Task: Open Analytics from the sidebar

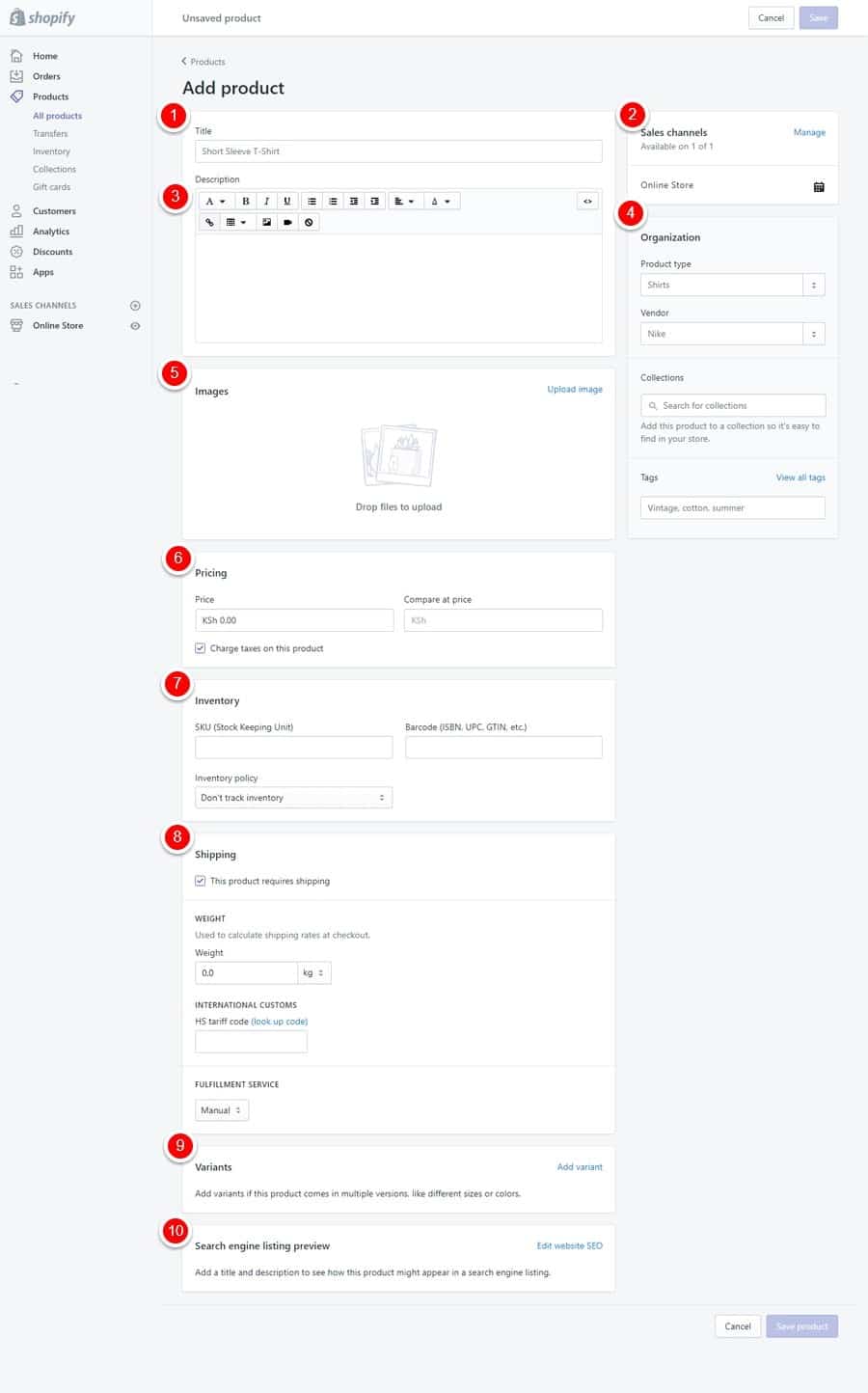Action: click(51, 231)
